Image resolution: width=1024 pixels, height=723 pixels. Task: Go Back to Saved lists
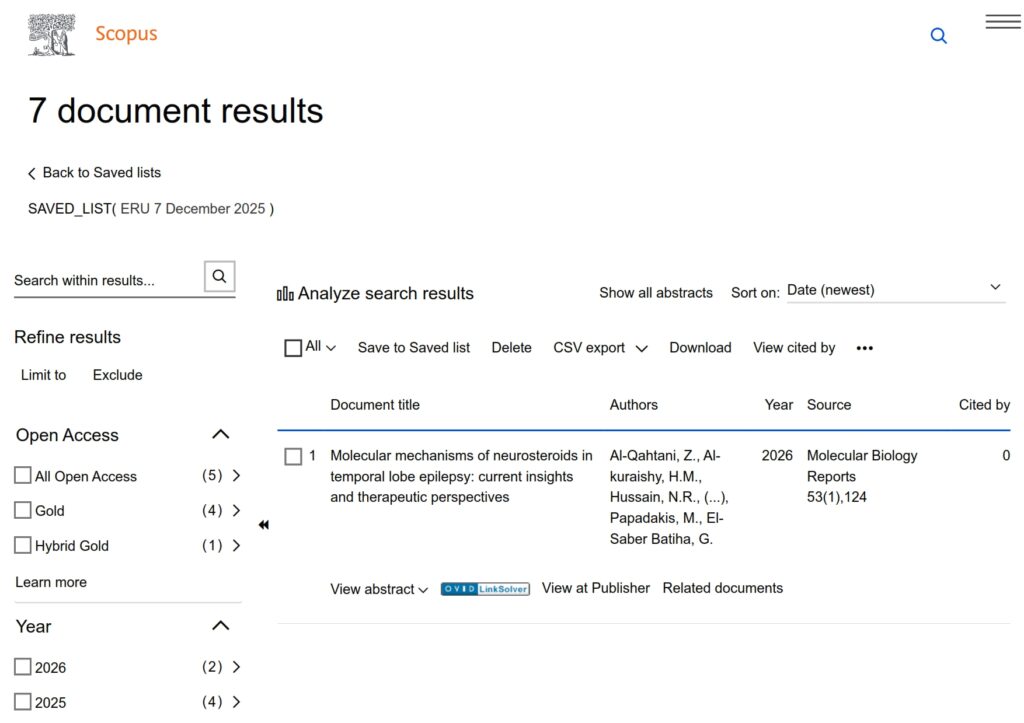point(94,173)
